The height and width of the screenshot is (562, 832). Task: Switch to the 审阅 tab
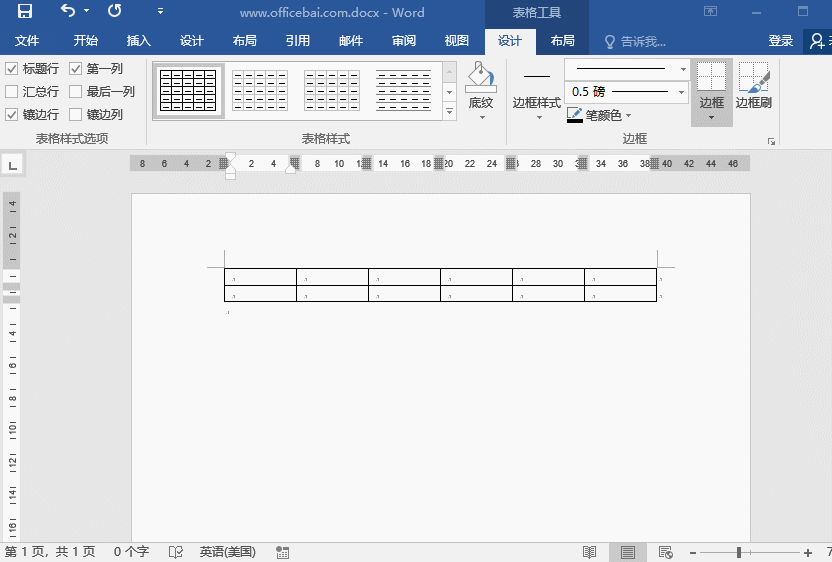(404, 41)
